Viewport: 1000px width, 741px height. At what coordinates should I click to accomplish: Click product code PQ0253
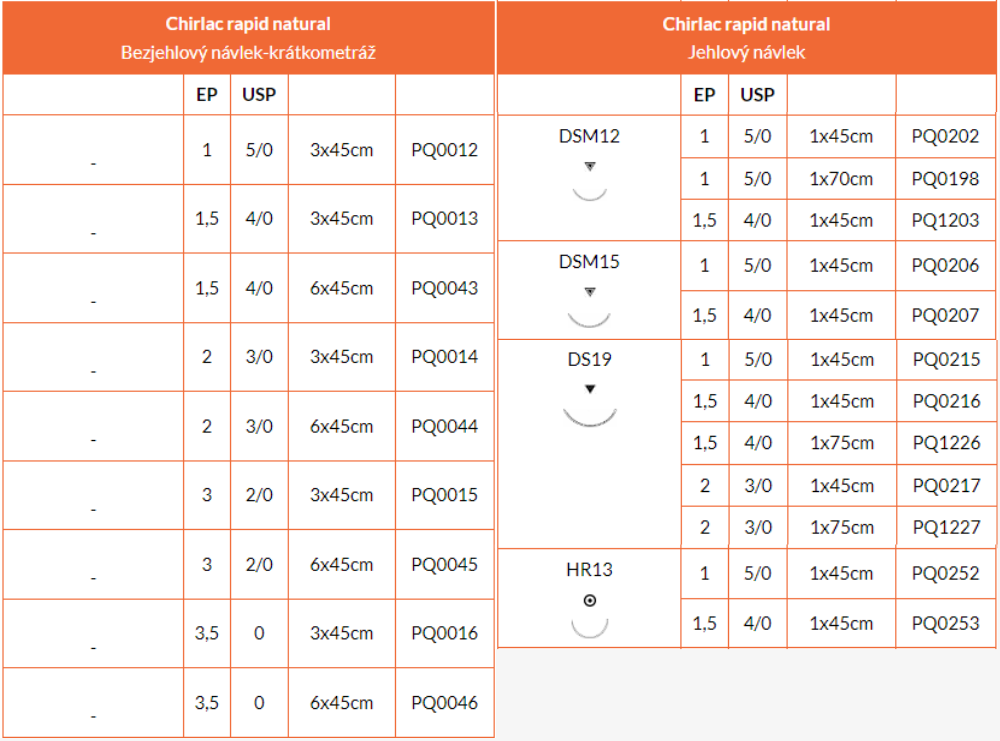pyautogui.click(x=945, y=623)
